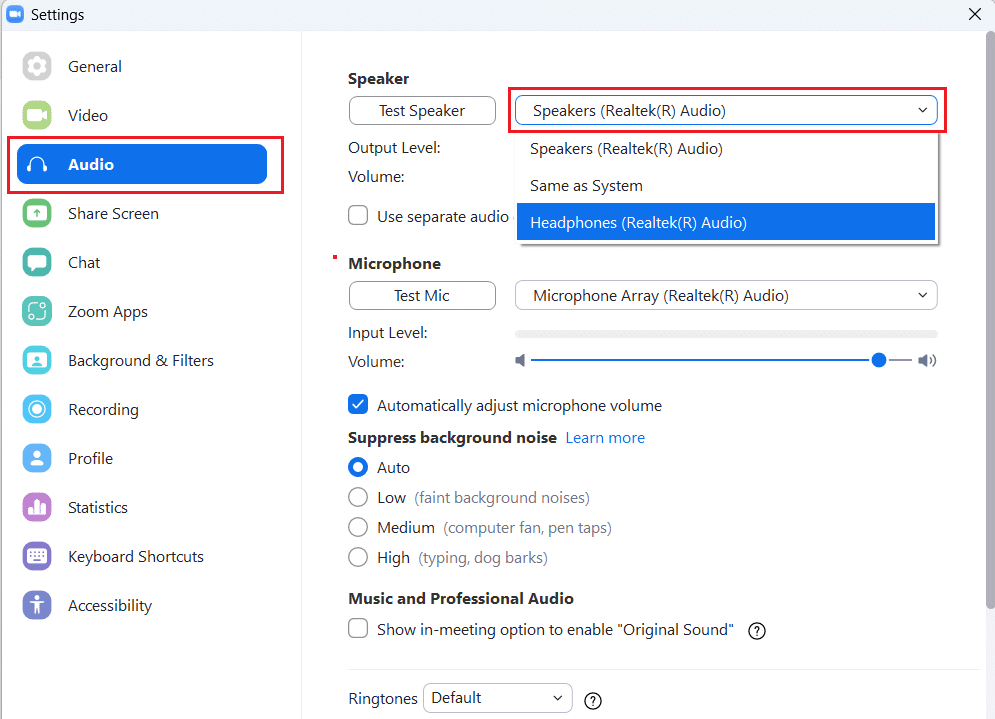Choose Same as System speaker option
The width and height of the screenshot is (995, 719).
coord(726,185)
